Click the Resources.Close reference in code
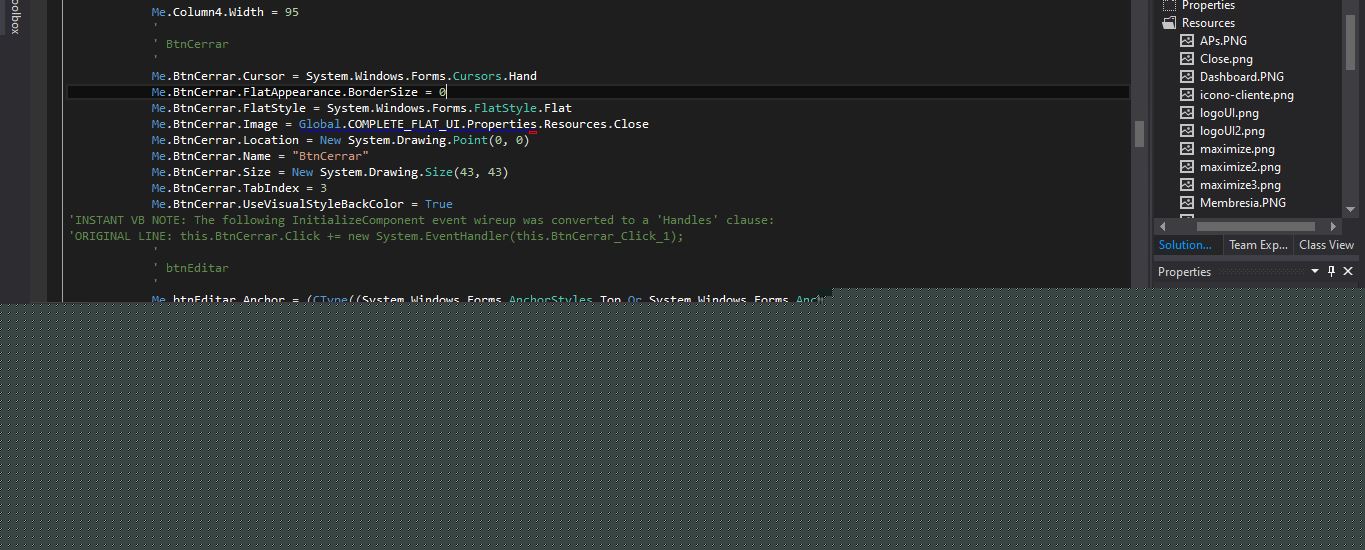 click(596, 124)
